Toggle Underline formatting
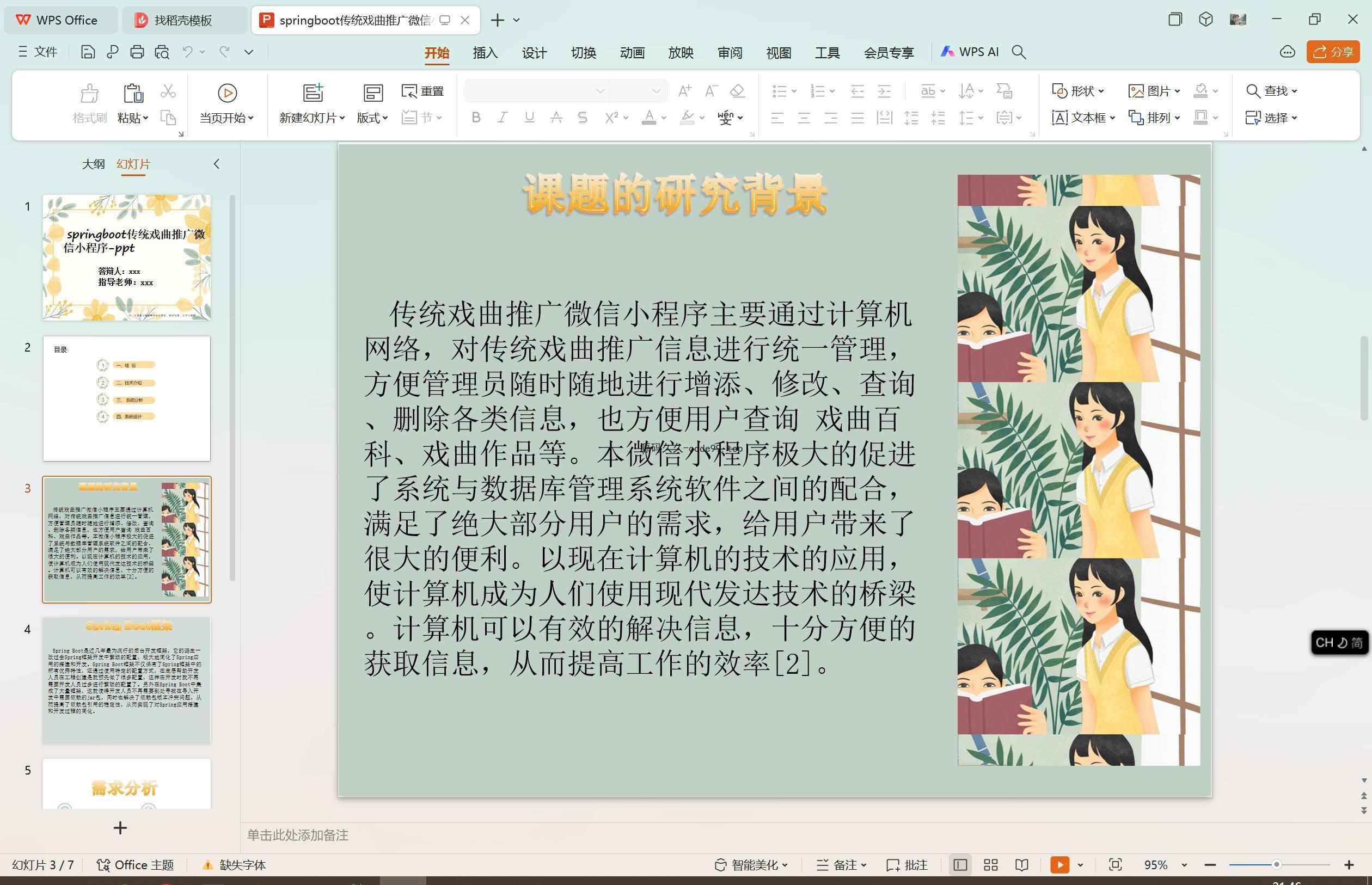The image size is (1372, 885). click(x=529, y=118)
